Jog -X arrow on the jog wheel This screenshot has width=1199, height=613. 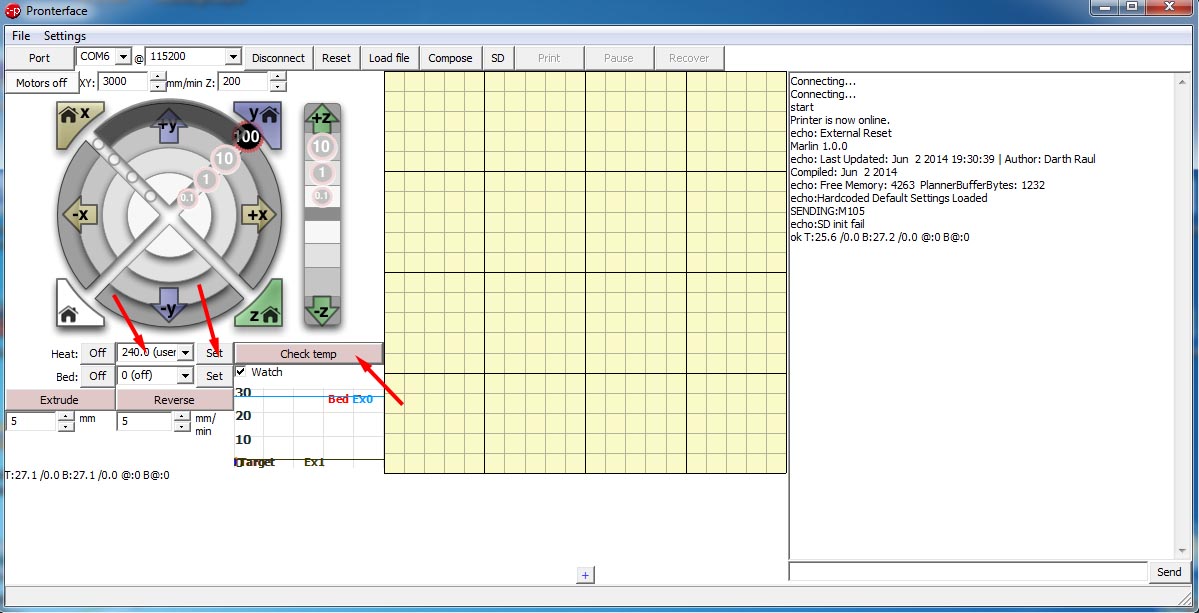[x=80, y=216]
